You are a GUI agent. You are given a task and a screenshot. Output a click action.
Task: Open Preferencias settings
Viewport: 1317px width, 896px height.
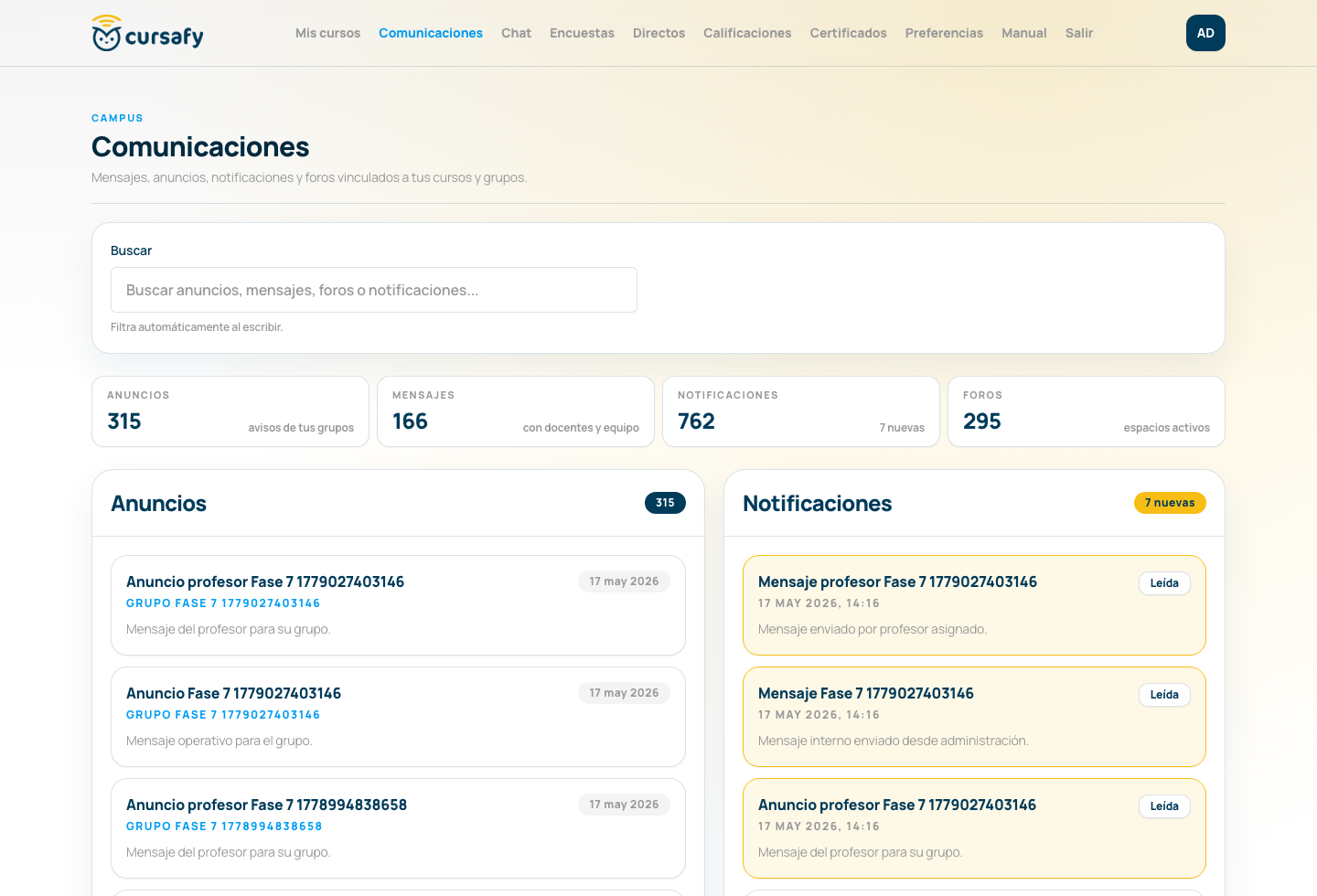(x=944, y=33)
